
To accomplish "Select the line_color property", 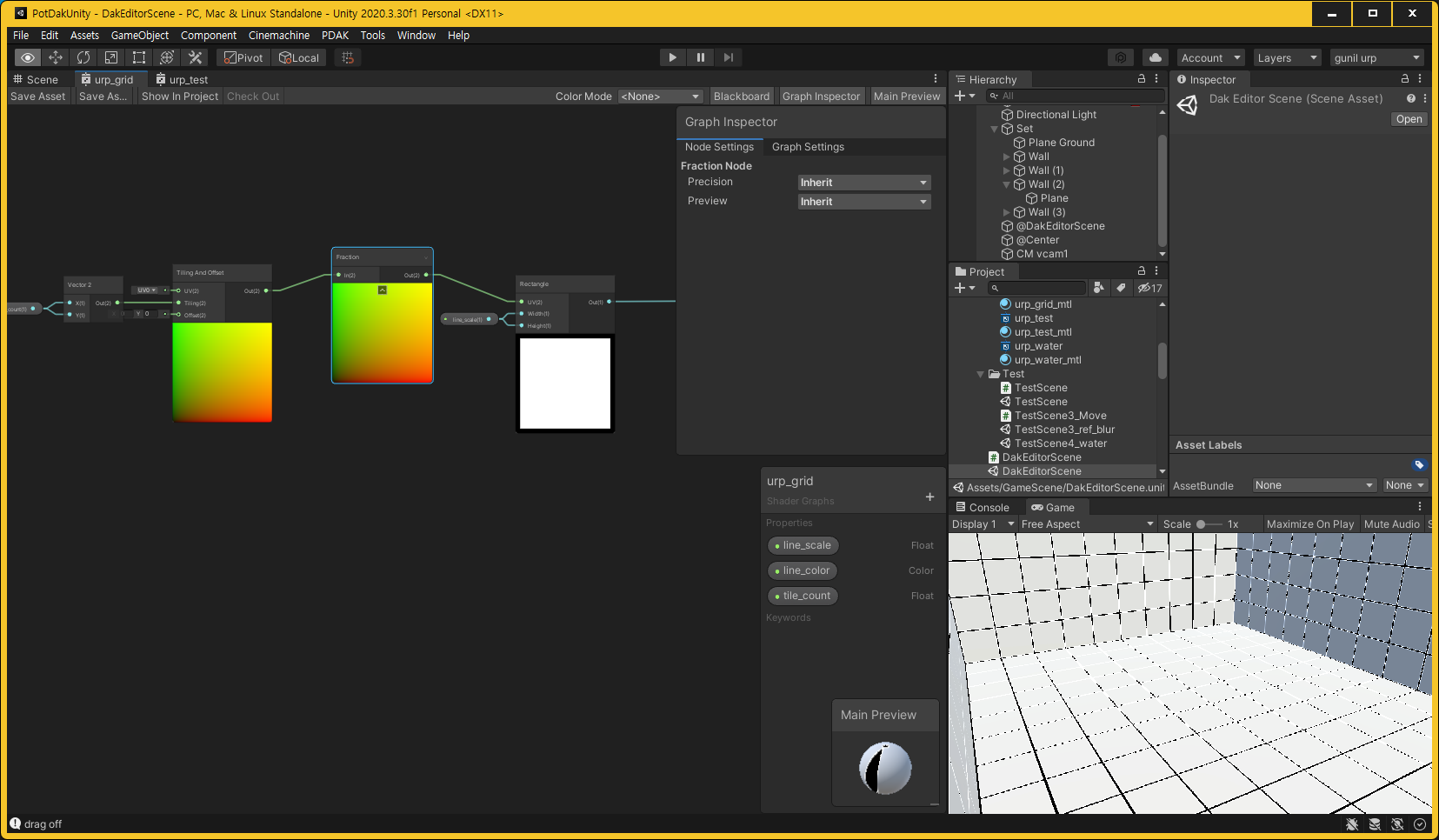I will (802, 570).
